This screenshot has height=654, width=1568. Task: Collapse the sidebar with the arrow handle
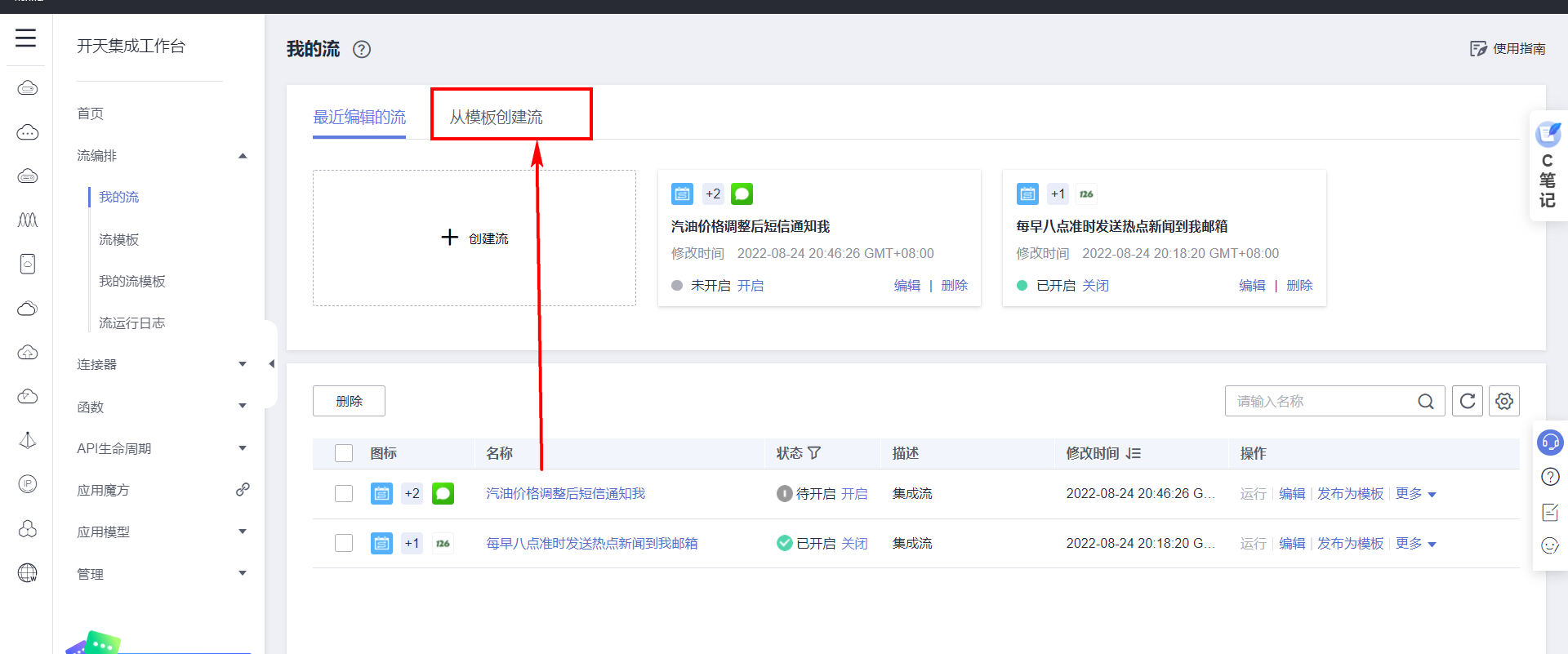tap(271, 364)
